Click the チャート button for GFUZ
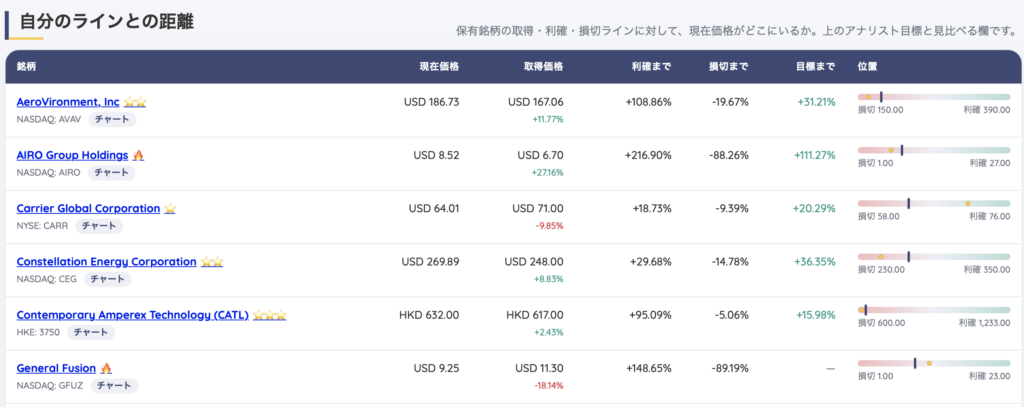The image size is (1024, 407). pyautogui.click(x=114, y=386)
